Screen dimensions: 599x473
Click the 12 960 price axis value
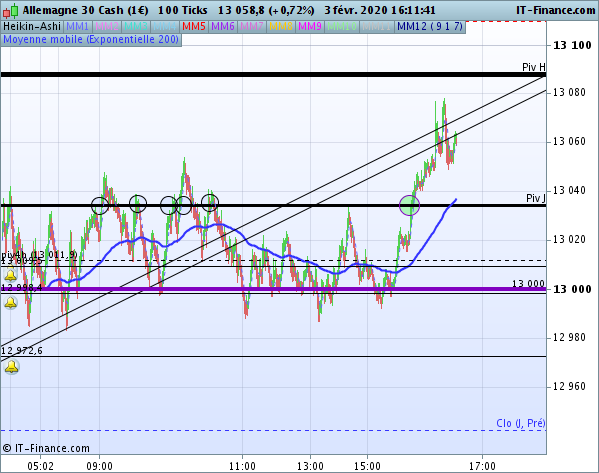pos(569,386)
